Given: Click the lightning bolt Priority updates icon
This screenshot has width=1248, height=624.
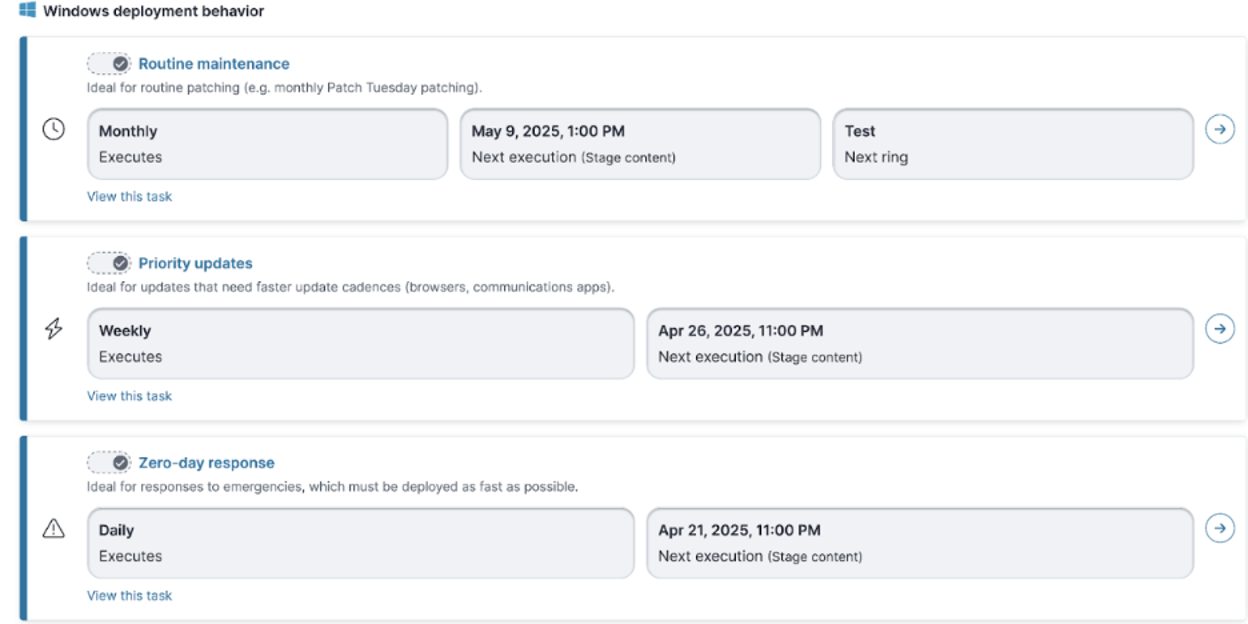Looking at the screenshot, I should click(x=54, y=329).
